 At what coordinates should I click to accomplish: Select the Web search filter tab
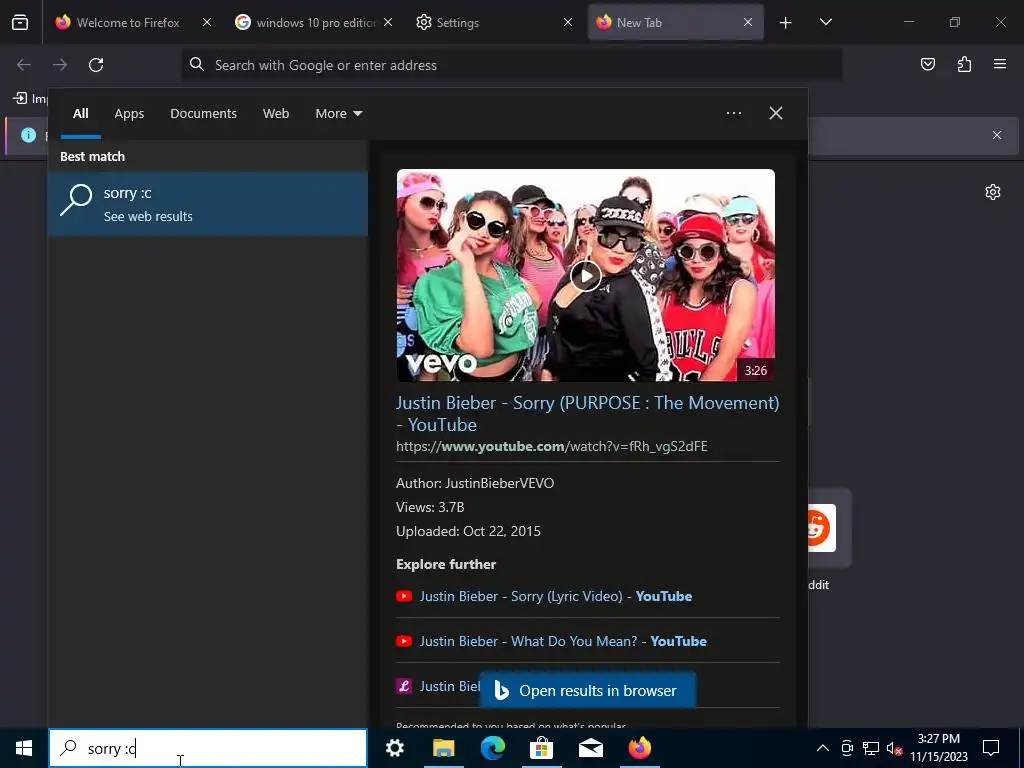coord(276,114)
